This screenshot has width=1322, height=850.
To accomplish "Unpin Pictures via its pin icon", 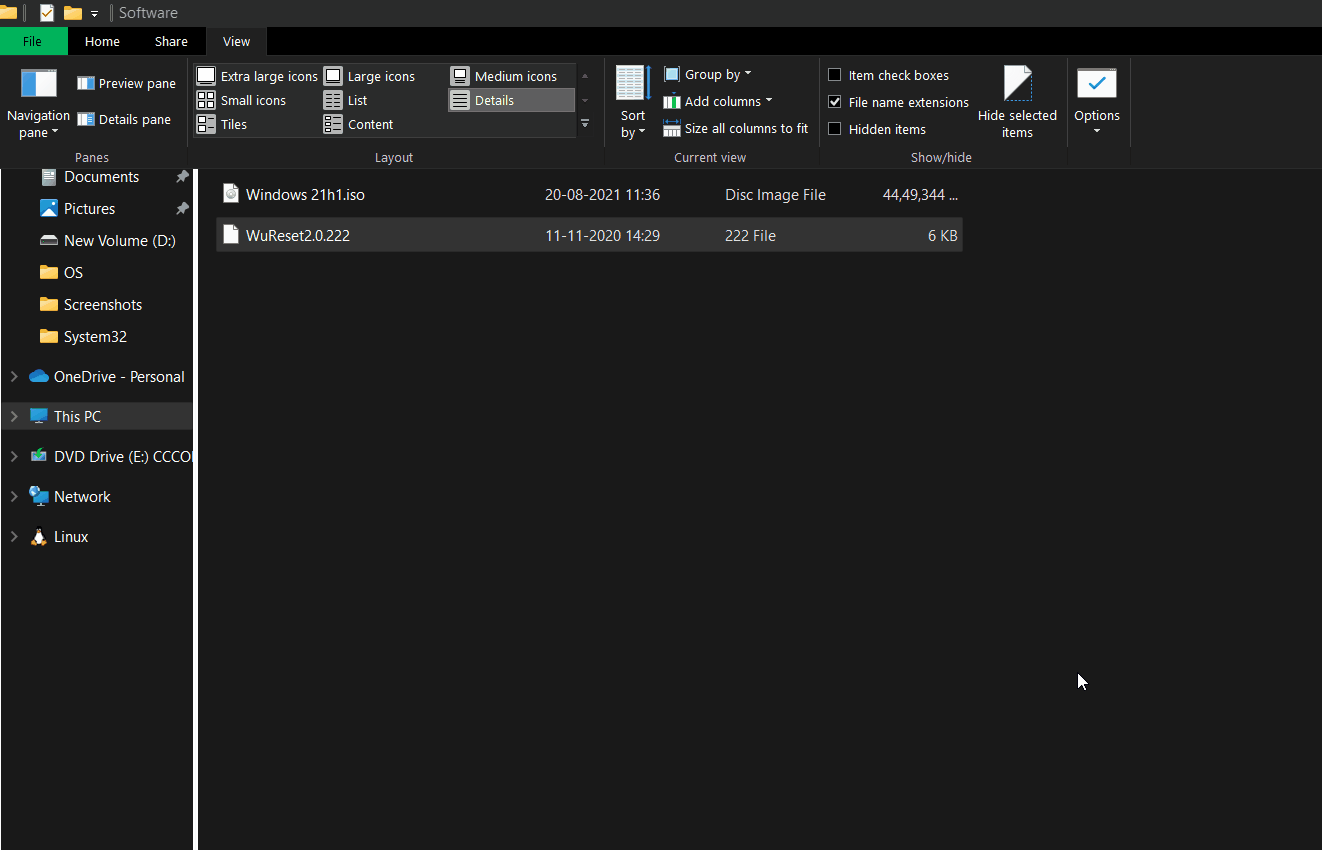I will (182, 209).
